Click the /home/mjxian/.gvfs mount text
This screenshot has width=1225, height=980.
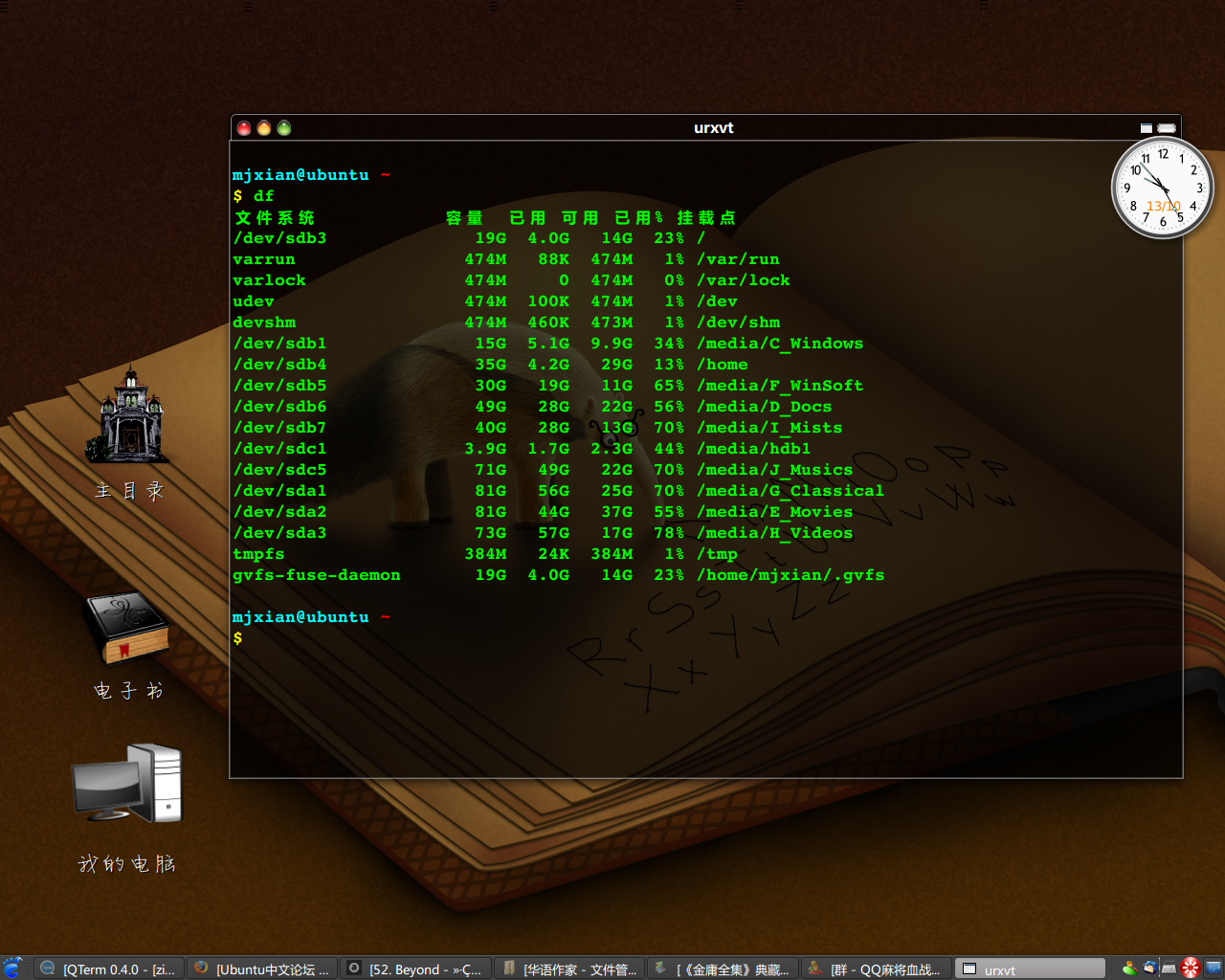[x=791, y=575]
